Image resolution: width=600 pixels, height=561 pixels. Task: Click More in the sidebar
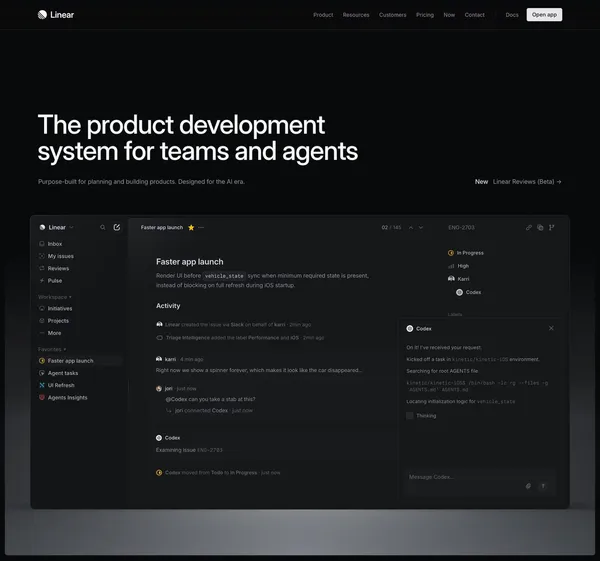[50, 333]
